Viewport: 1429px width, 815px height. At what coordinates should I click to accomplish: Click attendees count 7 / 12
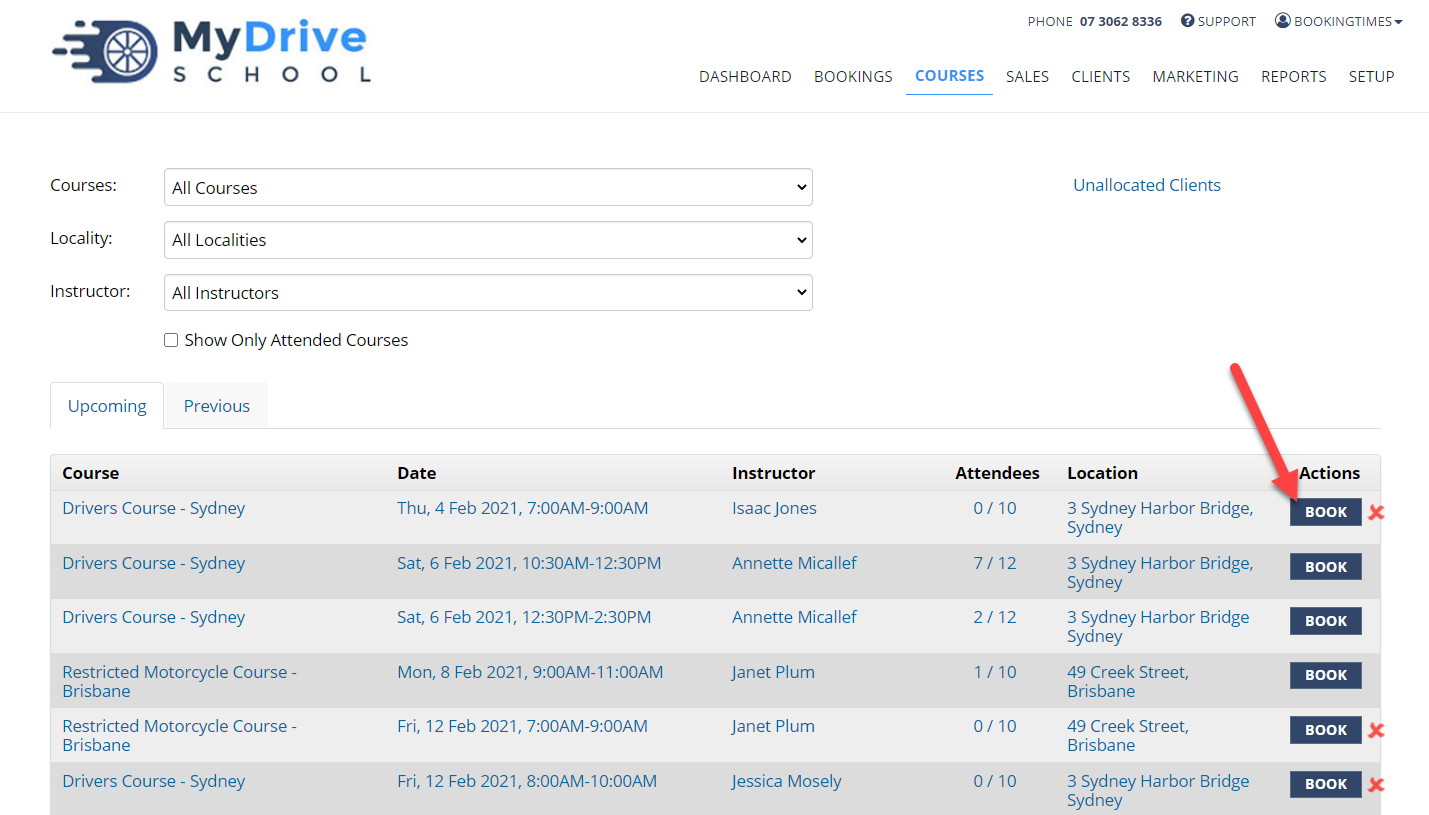click(x=994, y=563)
